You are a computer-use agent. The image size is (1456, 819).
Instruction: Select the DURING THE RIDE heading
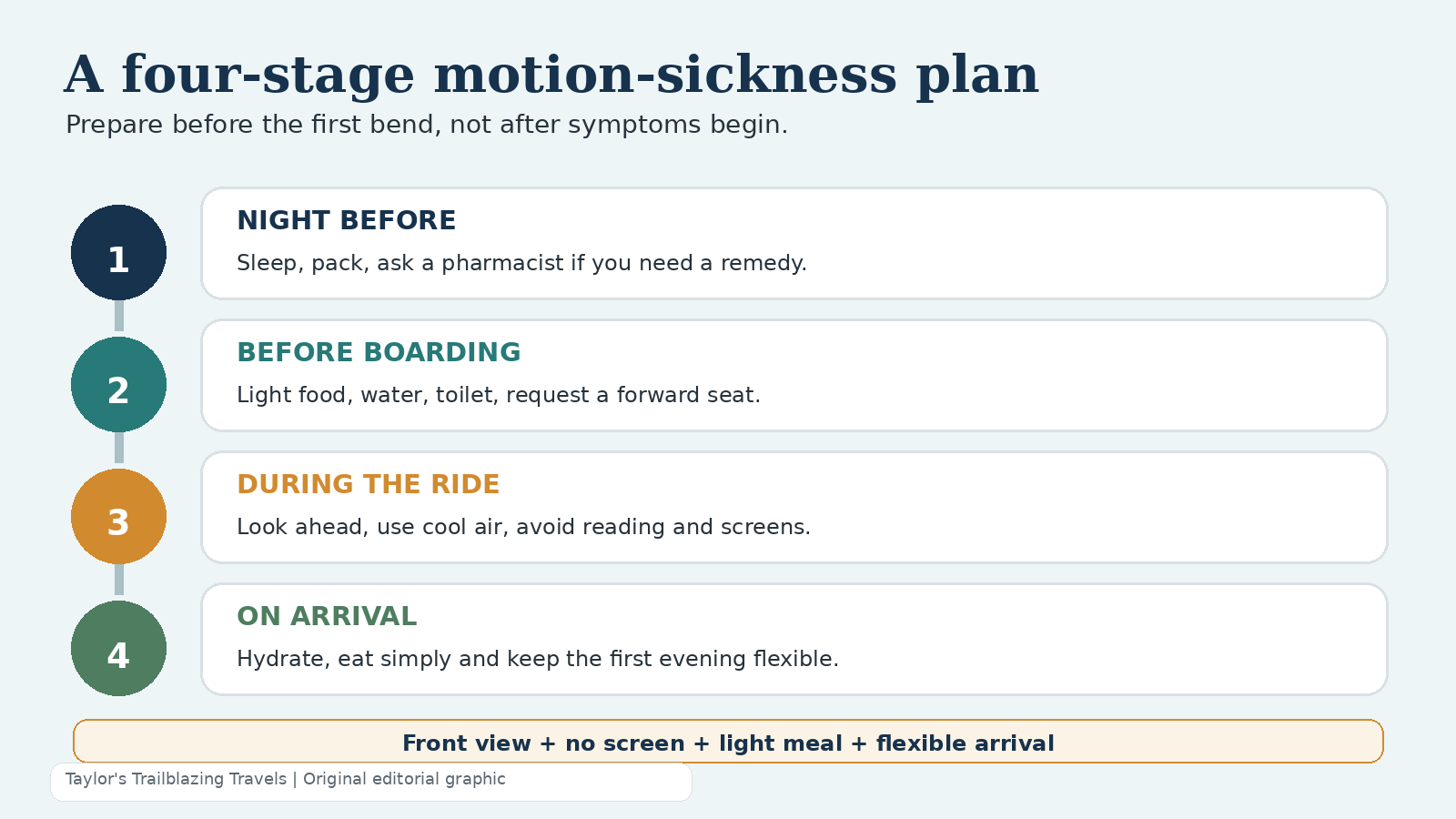click(x=368, y=484)
